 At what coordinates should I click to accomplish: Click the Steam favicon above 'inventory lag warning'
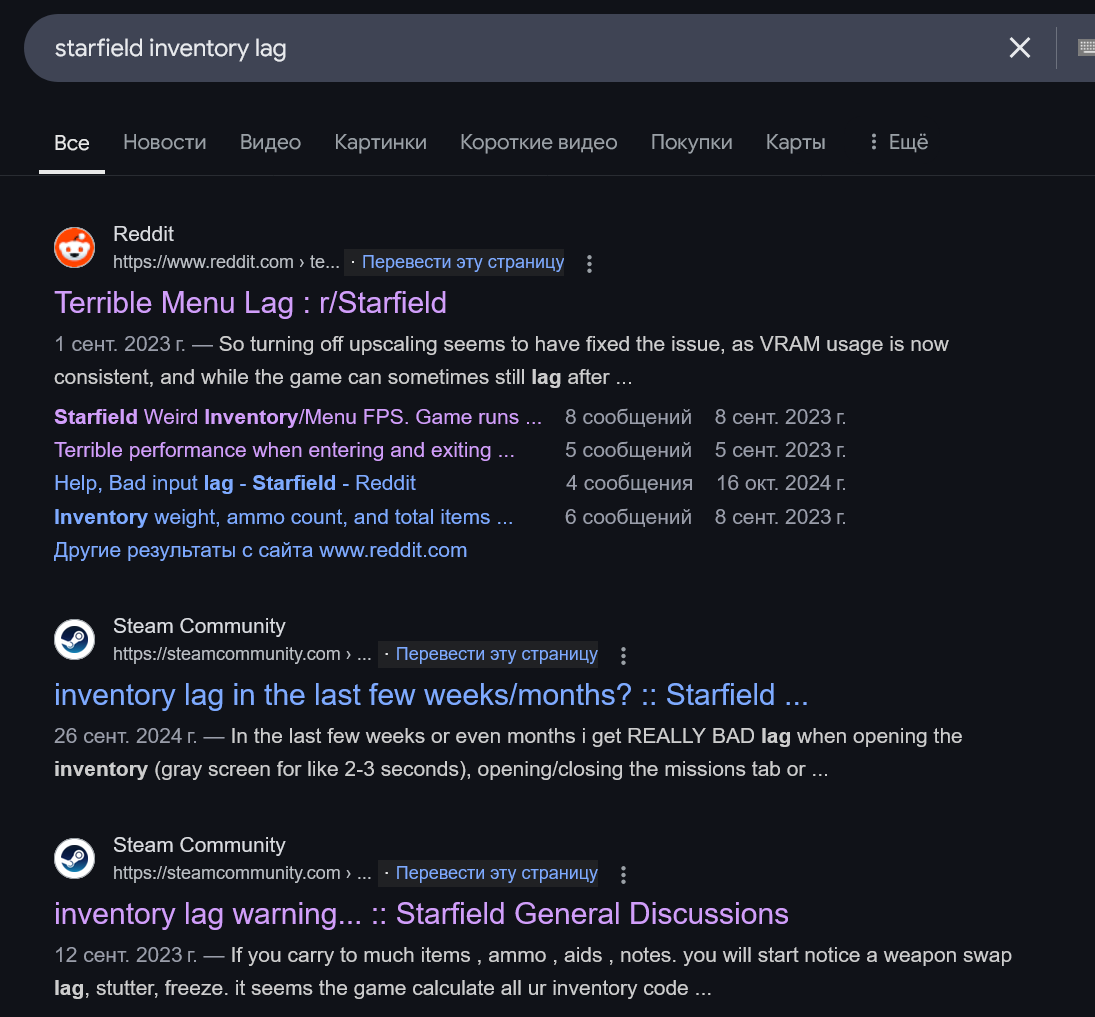pyautogui.click(x=75, y=858)
